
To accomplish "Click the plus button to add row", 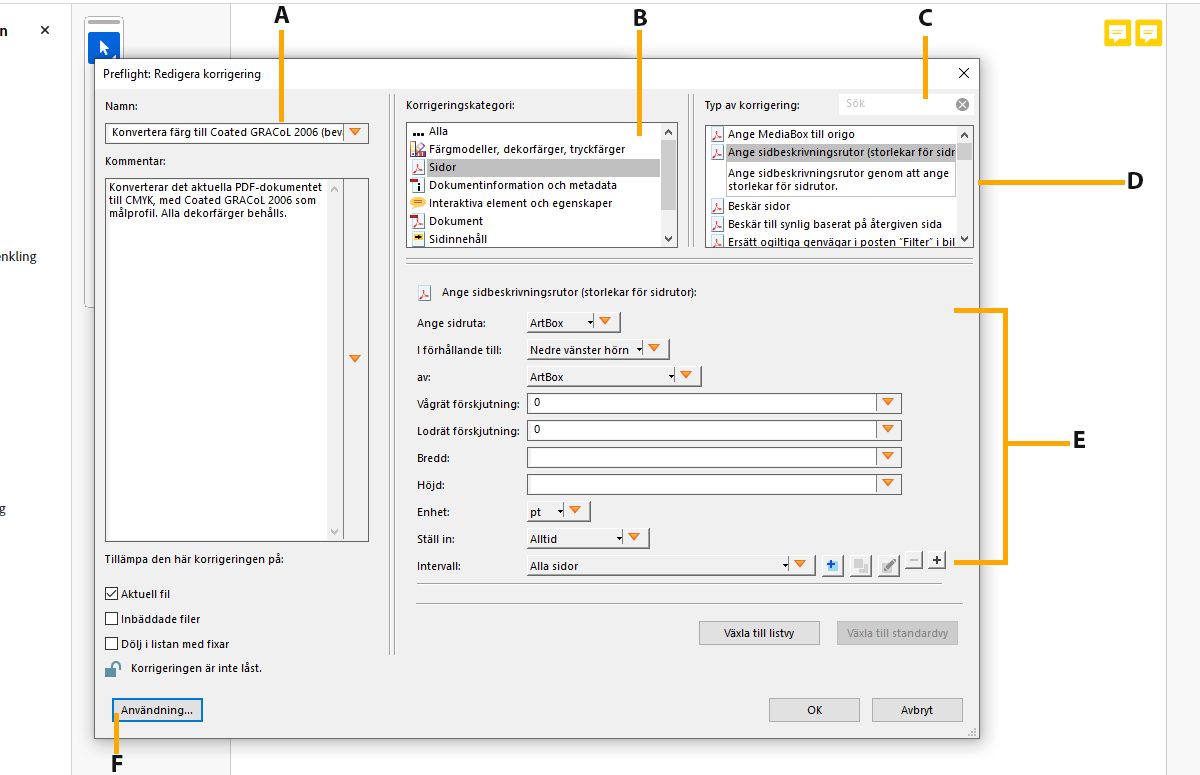I will [937, 561].
